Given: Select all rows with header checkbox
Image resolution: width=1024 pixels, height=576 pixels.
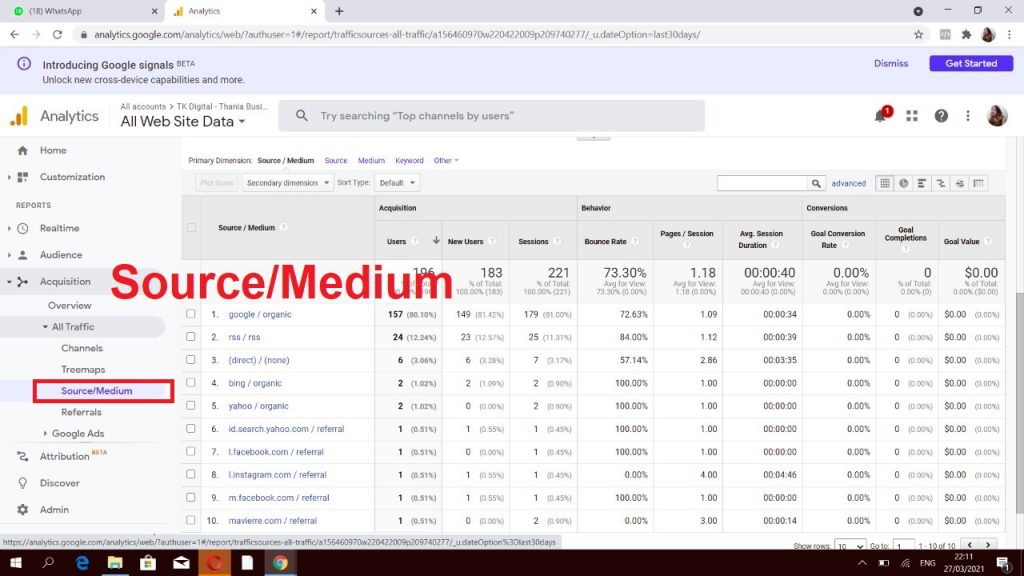Looking at the screenshot, I should click(191, 228).
